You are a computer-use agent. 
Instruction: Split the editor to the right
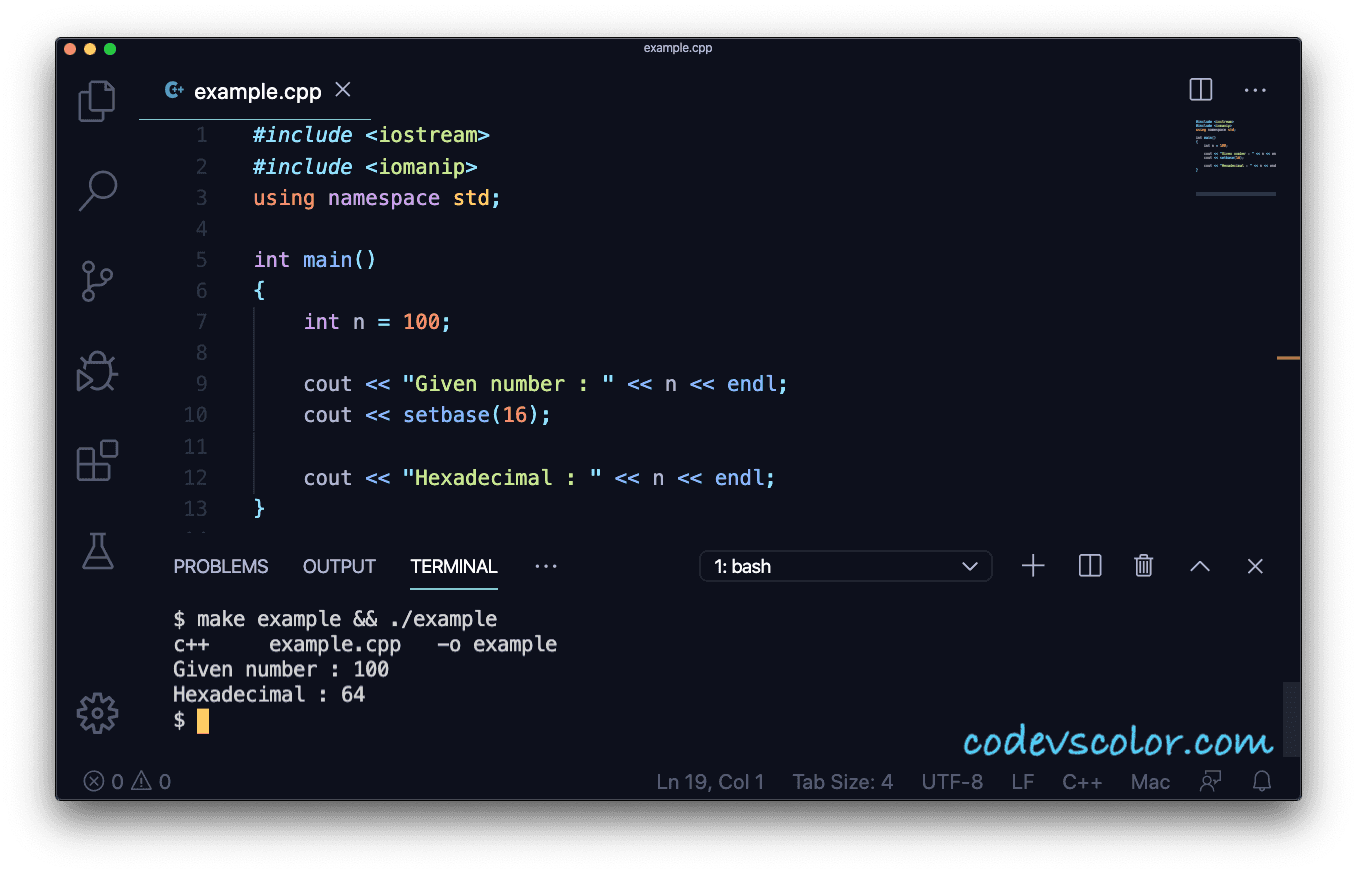click(1201, 90)
